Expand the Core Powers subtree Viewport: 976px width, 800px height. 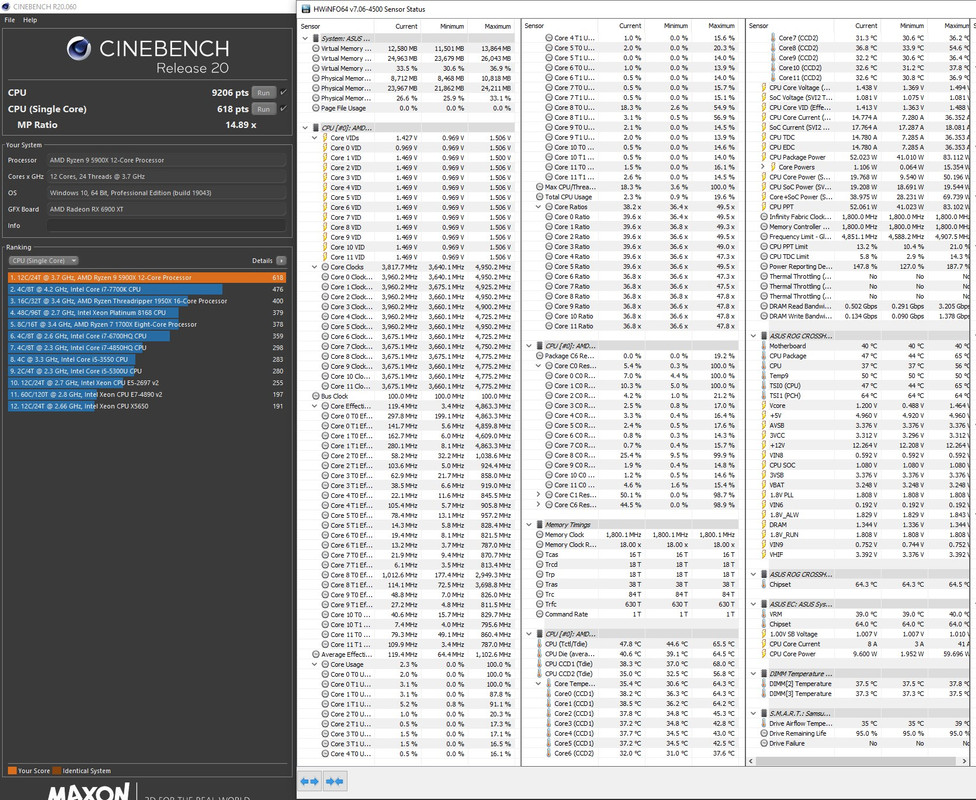[763, 167]
